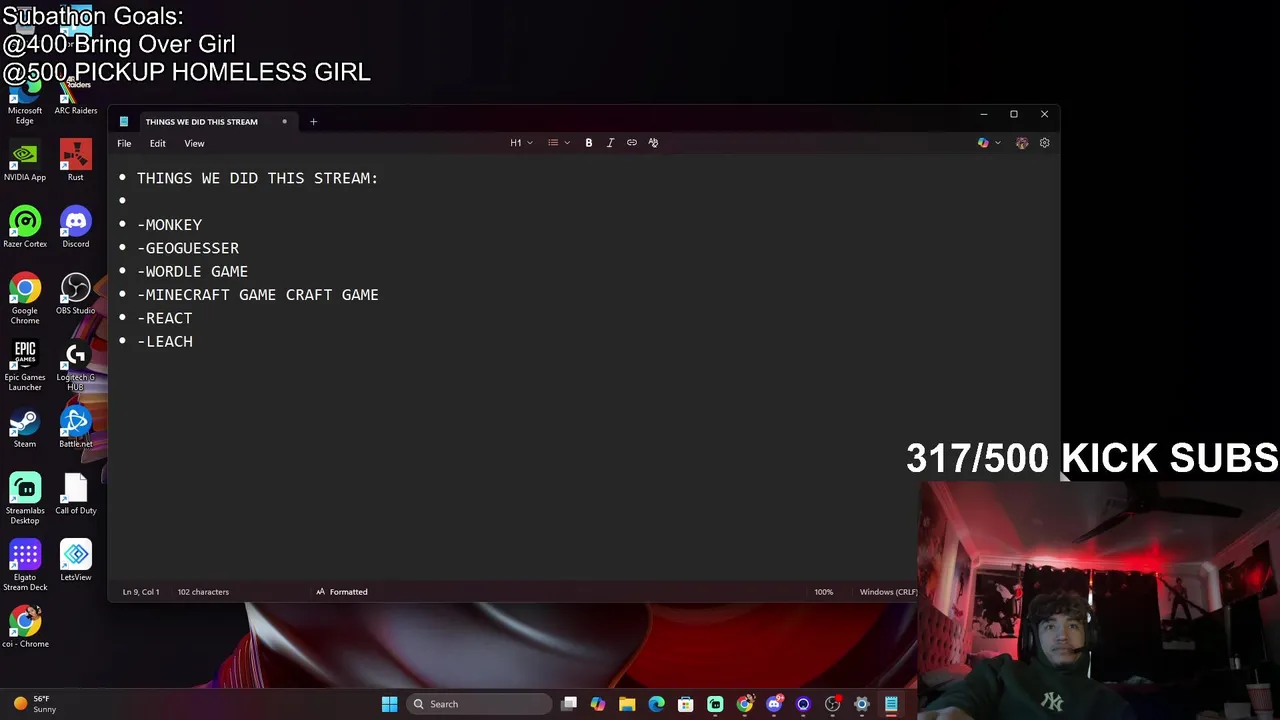This screenshot has width=1280, height=720.
Task: Open OBS Studio desktop shortcut
Action: coord(76,294)
